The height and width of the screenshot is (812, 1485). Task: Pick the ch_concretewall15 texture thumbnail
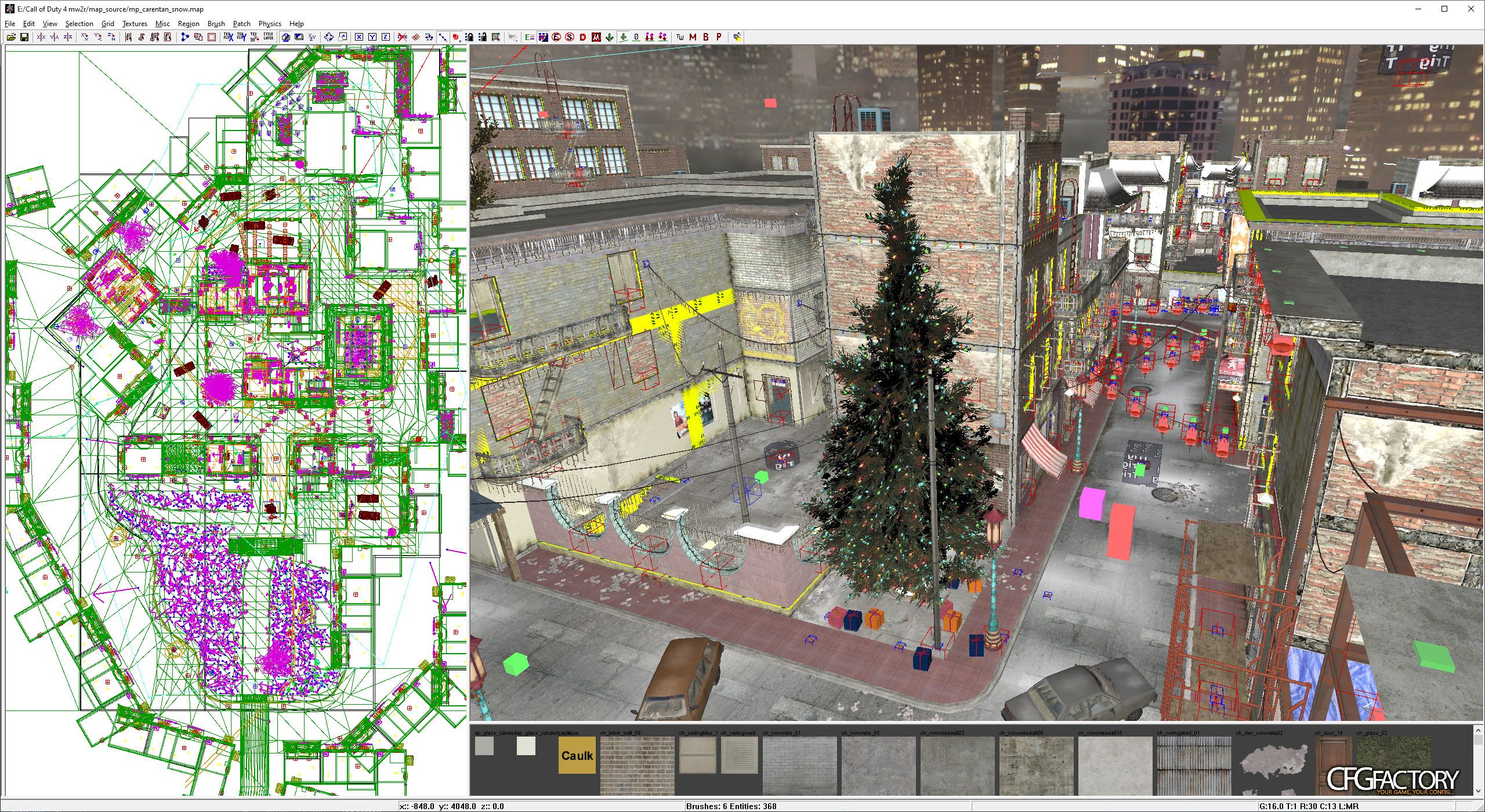click(x=1115, y=766)
